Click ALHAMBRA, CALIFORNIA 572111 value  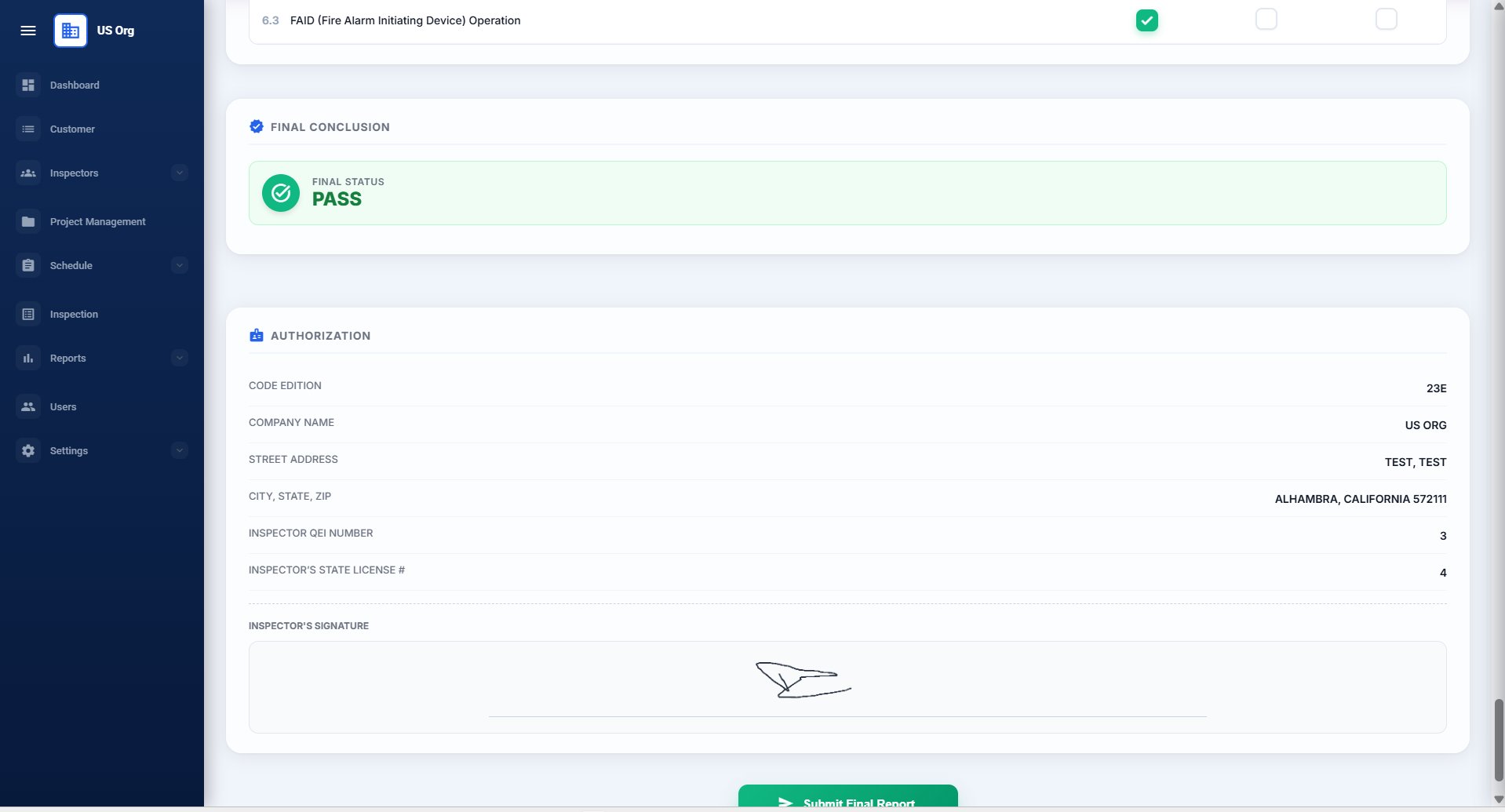[x=1361, y=499]
